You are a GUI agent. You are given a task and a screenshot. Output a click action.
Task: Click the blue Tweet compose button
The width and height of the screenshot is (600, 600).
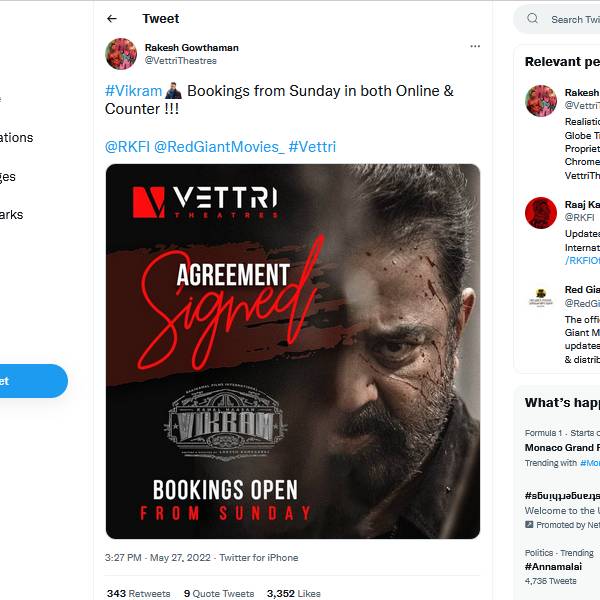(x=30, y=381)
